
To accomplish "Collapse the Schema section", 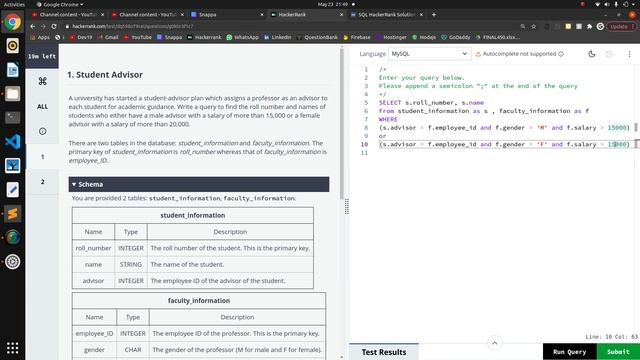I will tap(199, 184).
